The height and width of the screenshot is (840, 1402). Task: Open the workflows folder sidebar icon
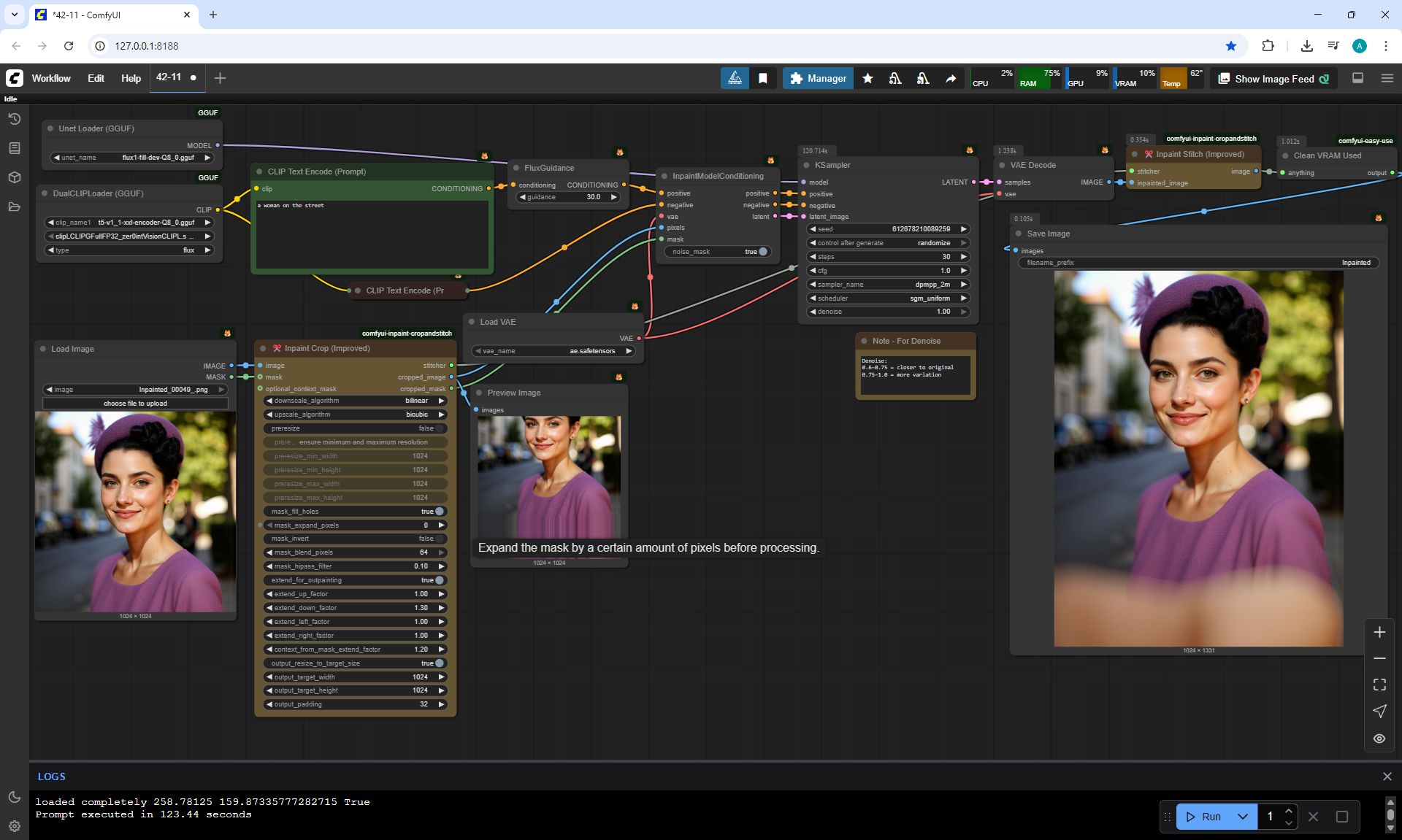tap(14, 207)
